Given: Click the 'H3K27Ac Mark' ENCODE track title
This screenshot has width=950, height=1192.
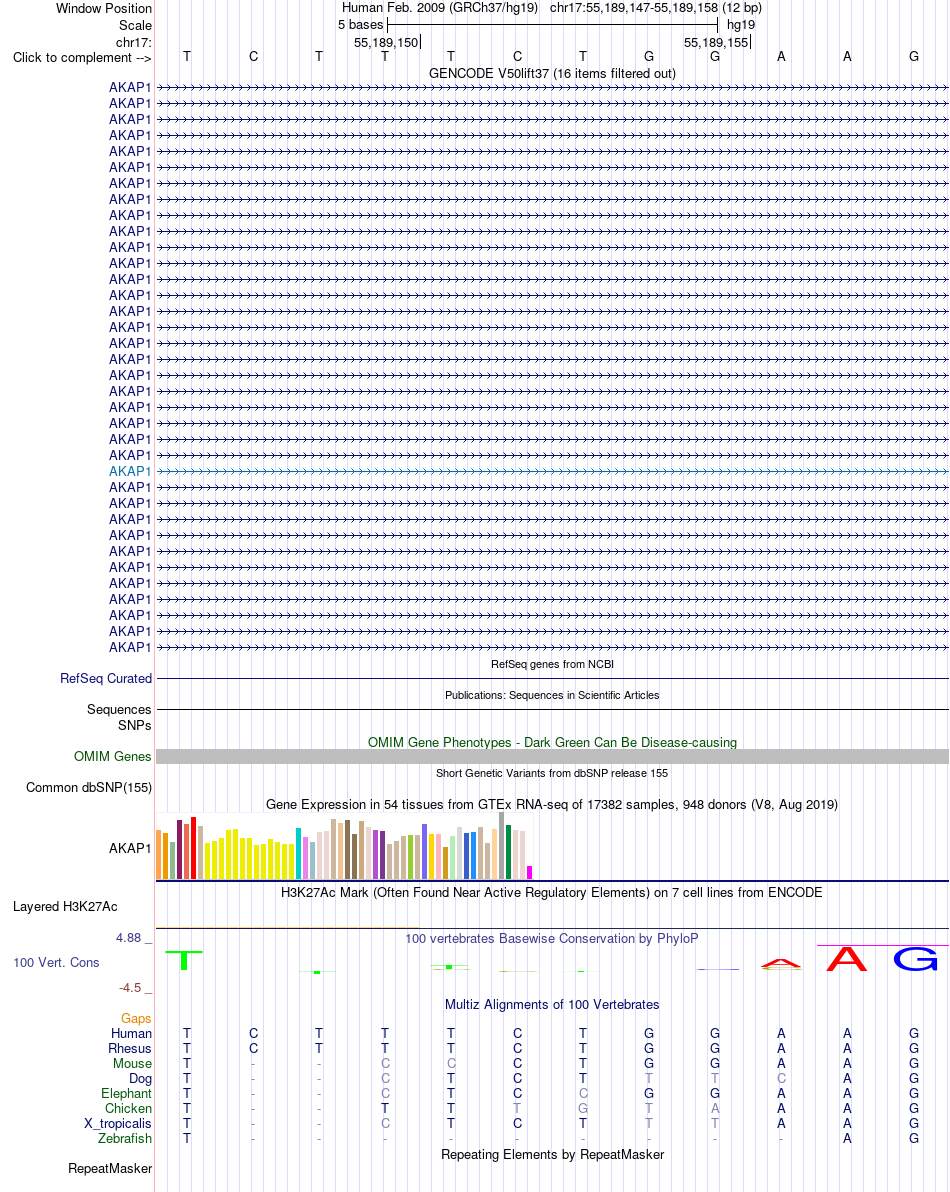Looking at the screenshot, I should (x=553, y=892).
